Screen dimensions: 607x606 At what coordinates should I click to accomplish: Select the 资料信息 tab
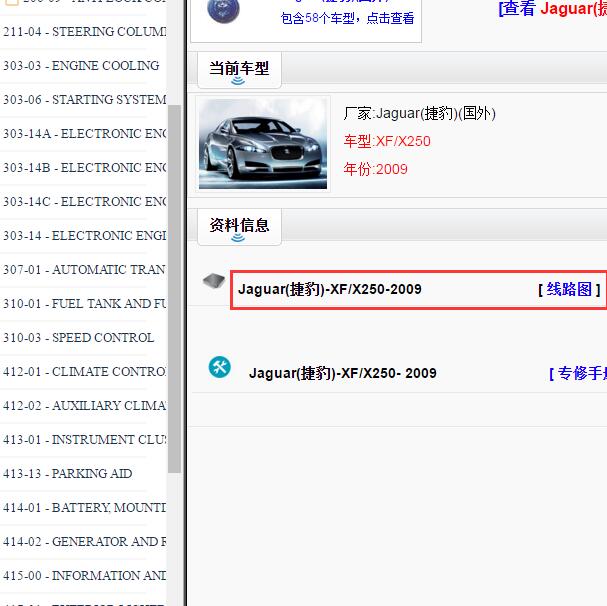(239, 227)
